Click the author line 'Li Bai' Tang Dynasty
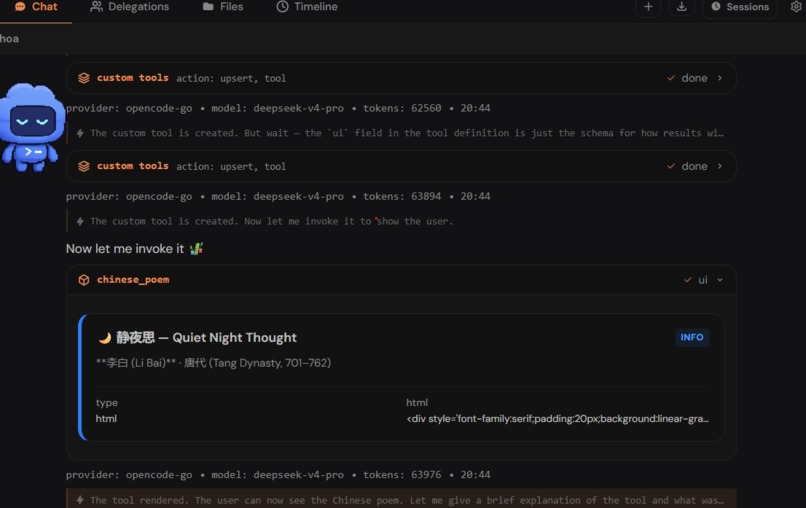The height and width of the screenshot is (508, 806). pos(213,363)
